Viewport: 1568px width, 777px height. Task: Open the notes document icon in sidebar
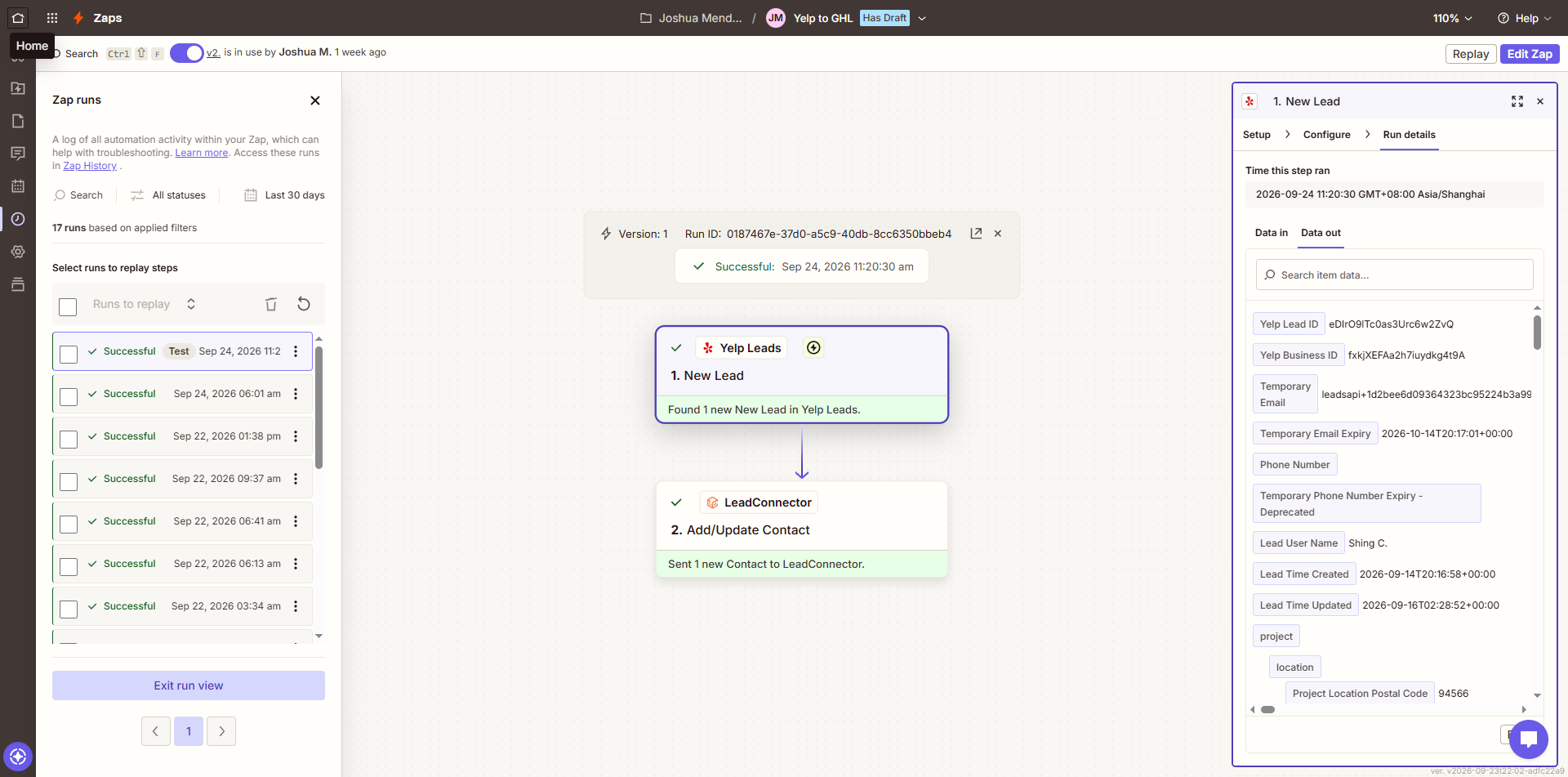18,121
